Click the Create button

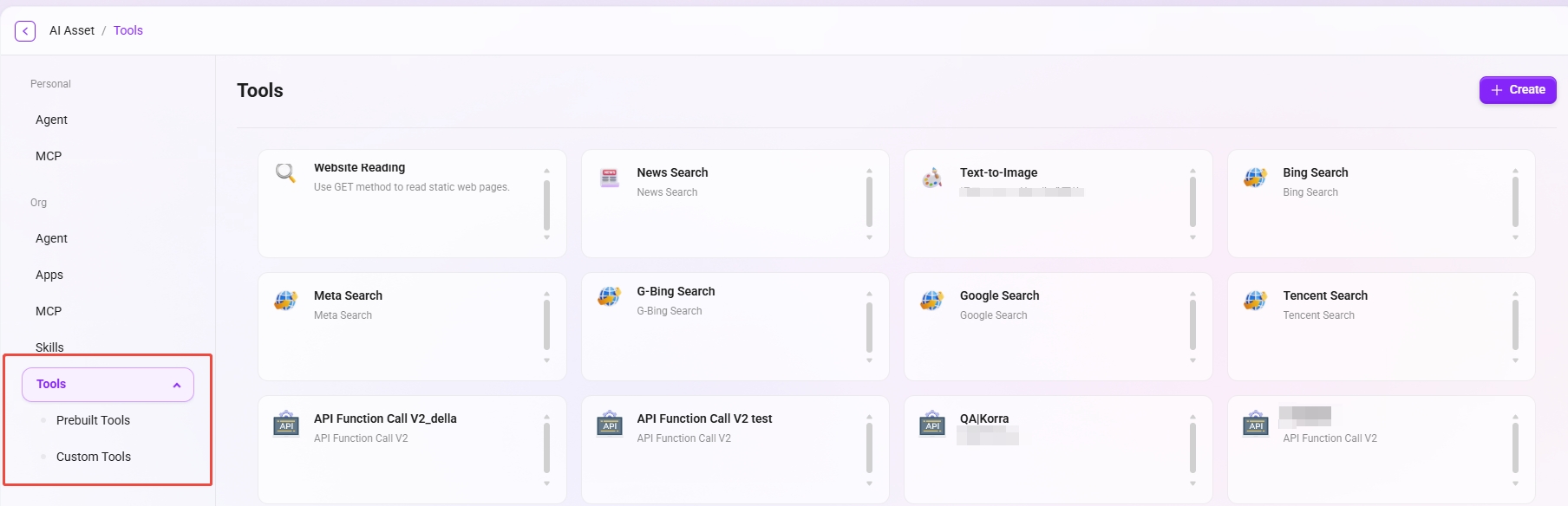[x=1518, y=90]
